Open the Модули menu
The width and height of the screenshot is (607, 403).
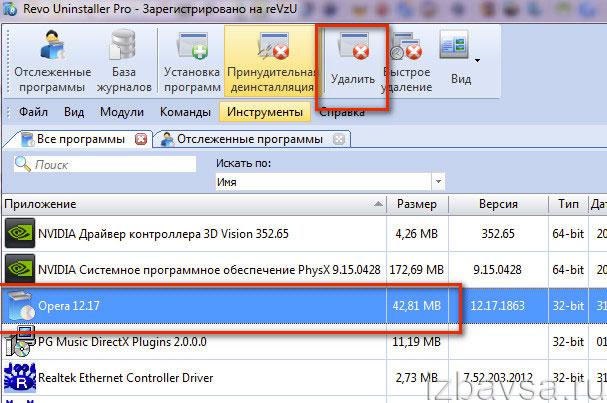click(122, 112)
